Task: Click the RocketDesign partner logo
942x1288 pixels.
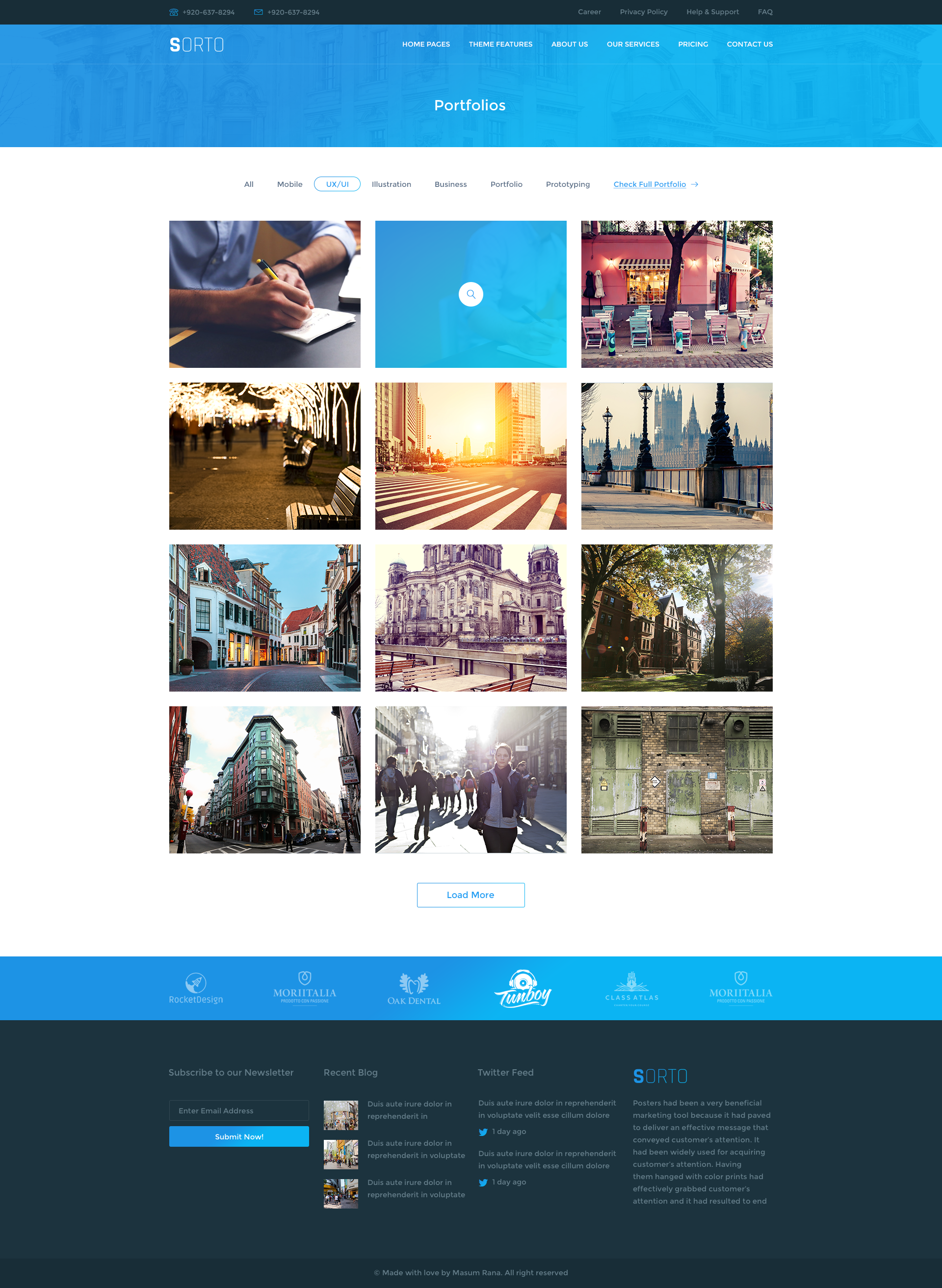Action: (196, 988)
